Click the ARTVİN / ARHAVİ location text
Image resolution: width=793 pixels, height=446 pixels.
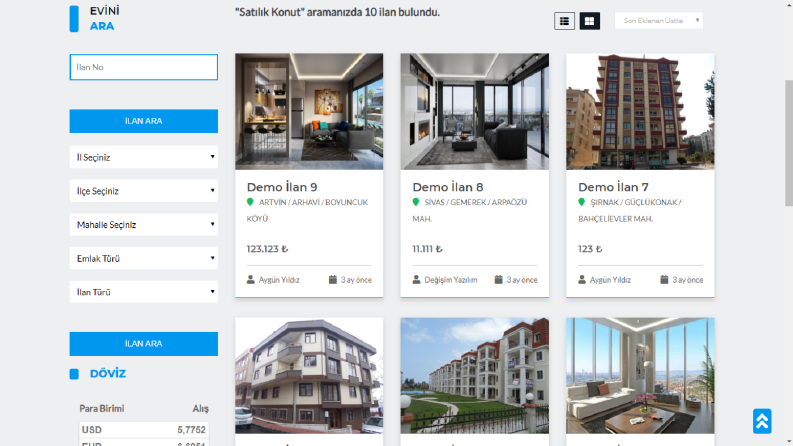click(x=307, y=210)
